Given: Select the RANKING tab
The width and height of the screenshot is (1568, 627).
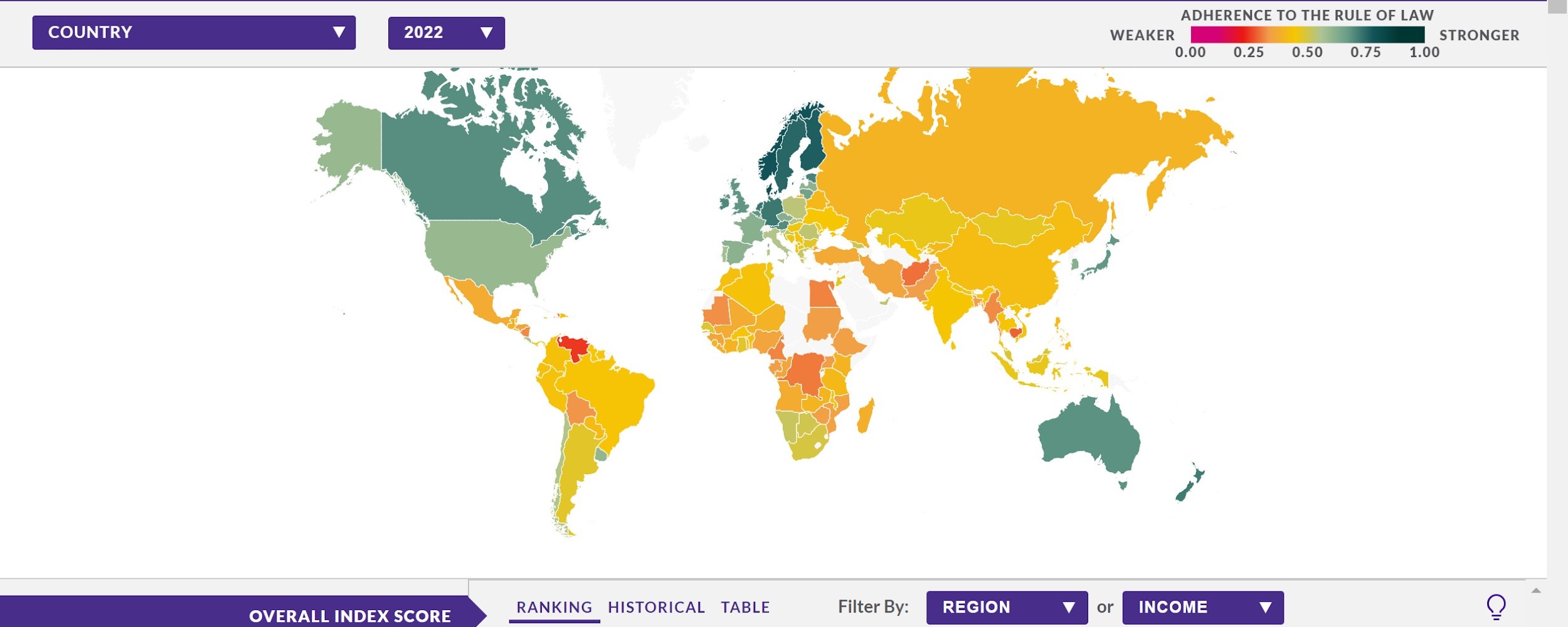Looking at the screenshot, I should (x=553, y=606).
